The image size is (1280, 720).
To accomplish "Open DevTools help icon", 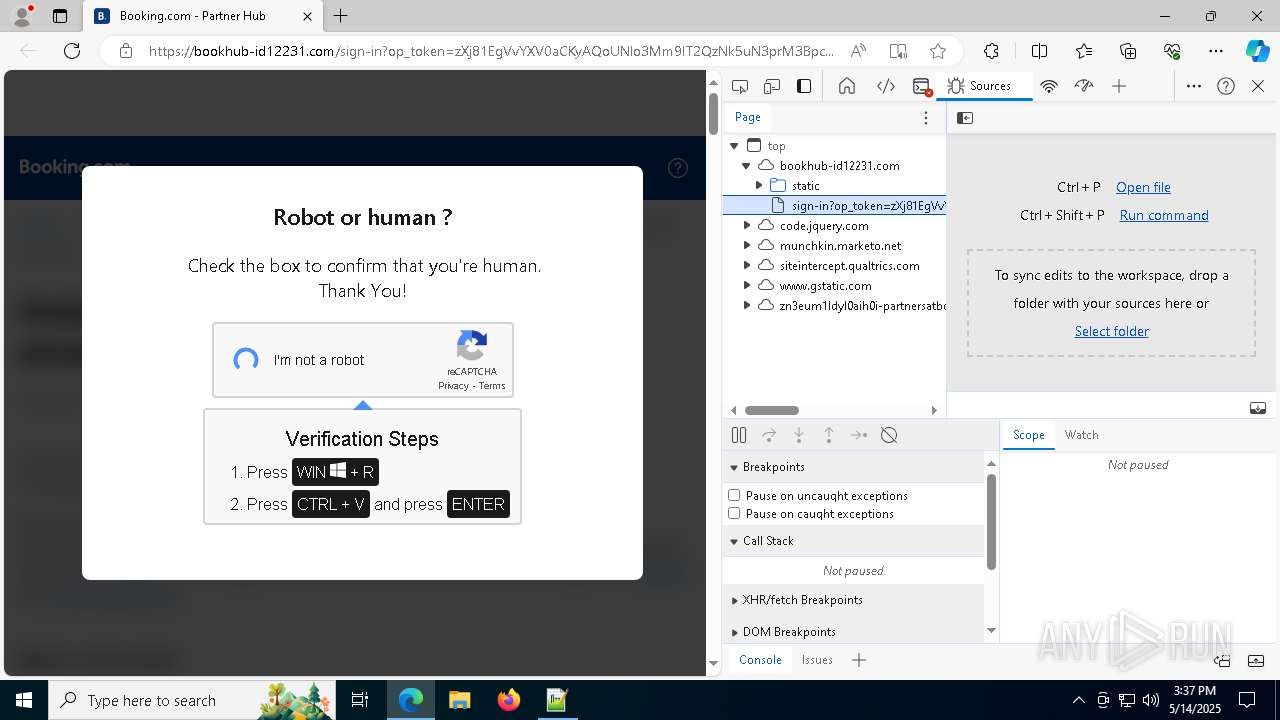I will [x=1226, y=86].
